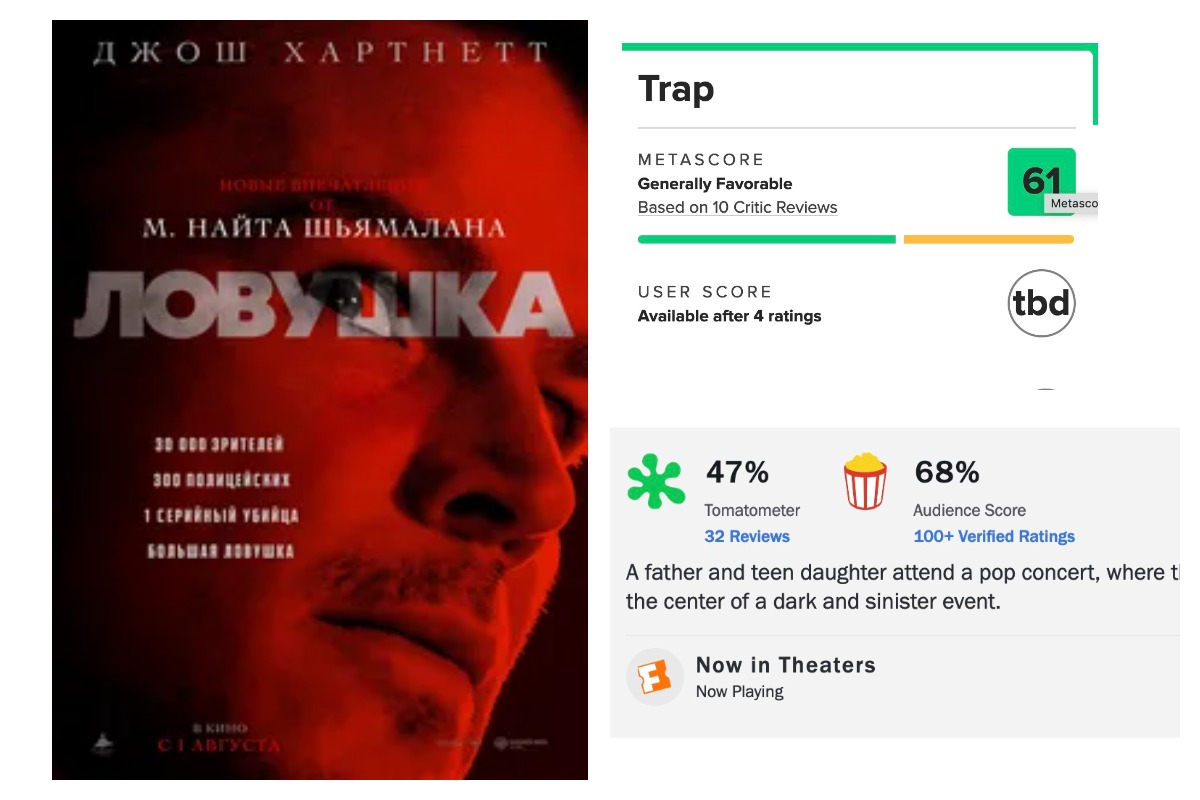Open the '32 Reviews' link
Screen dimensions: 1200x800
coord(749,536)
